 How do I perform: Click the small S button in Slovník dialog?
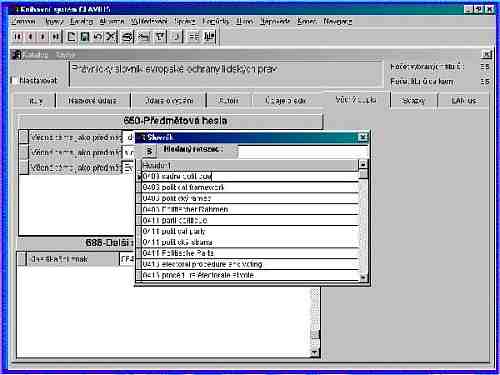click(149, 151)
